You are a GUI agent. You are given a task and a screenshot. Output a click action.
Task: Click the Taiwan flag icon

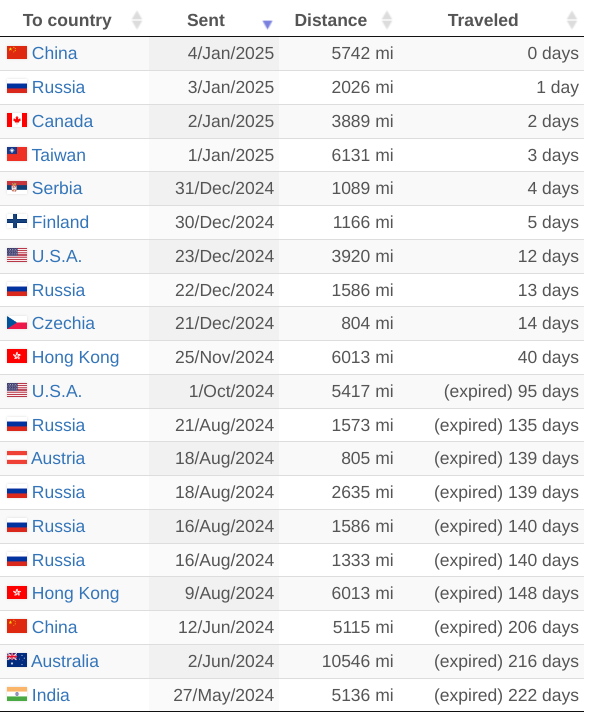[17, 154]
